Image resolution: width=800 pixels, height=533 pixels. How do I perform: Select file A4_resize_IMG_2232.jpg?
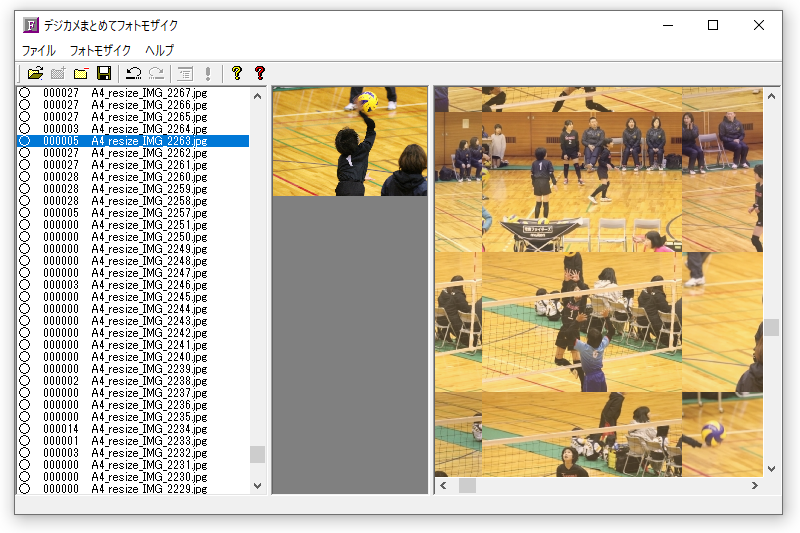(x=149, y=452)
